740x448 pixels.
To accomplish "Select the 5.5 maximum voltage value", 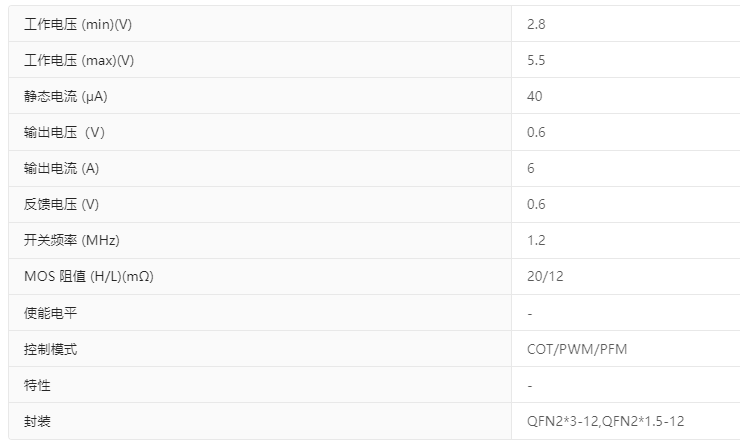I will click(x=536, y=60).
